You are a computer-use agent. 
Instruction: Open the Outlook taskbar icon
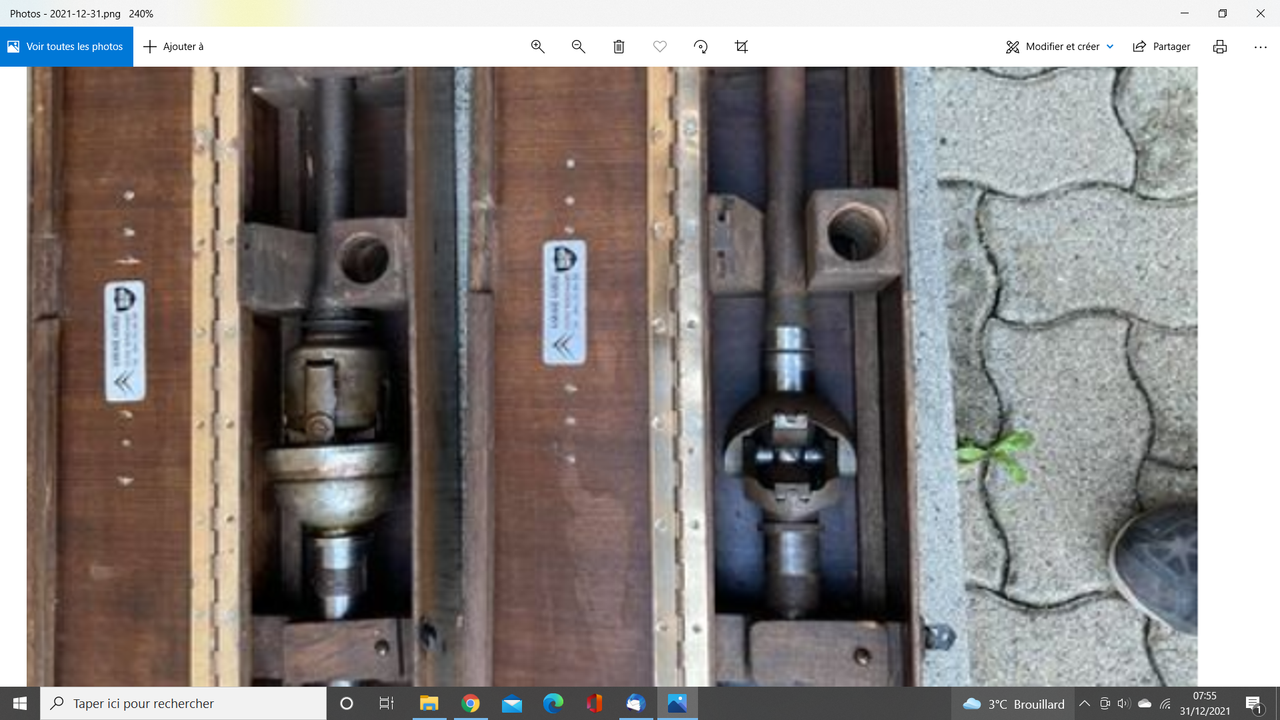[x=635, y=704]
